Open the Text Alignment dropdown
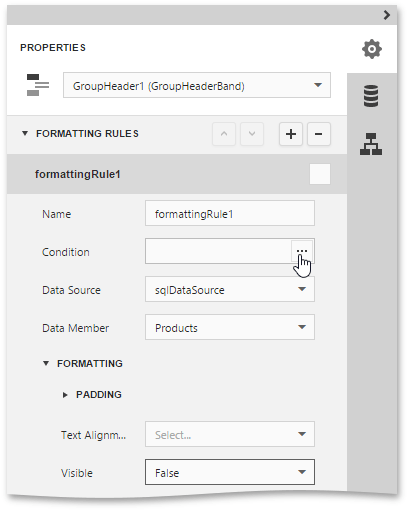 [x=230, y=434]
